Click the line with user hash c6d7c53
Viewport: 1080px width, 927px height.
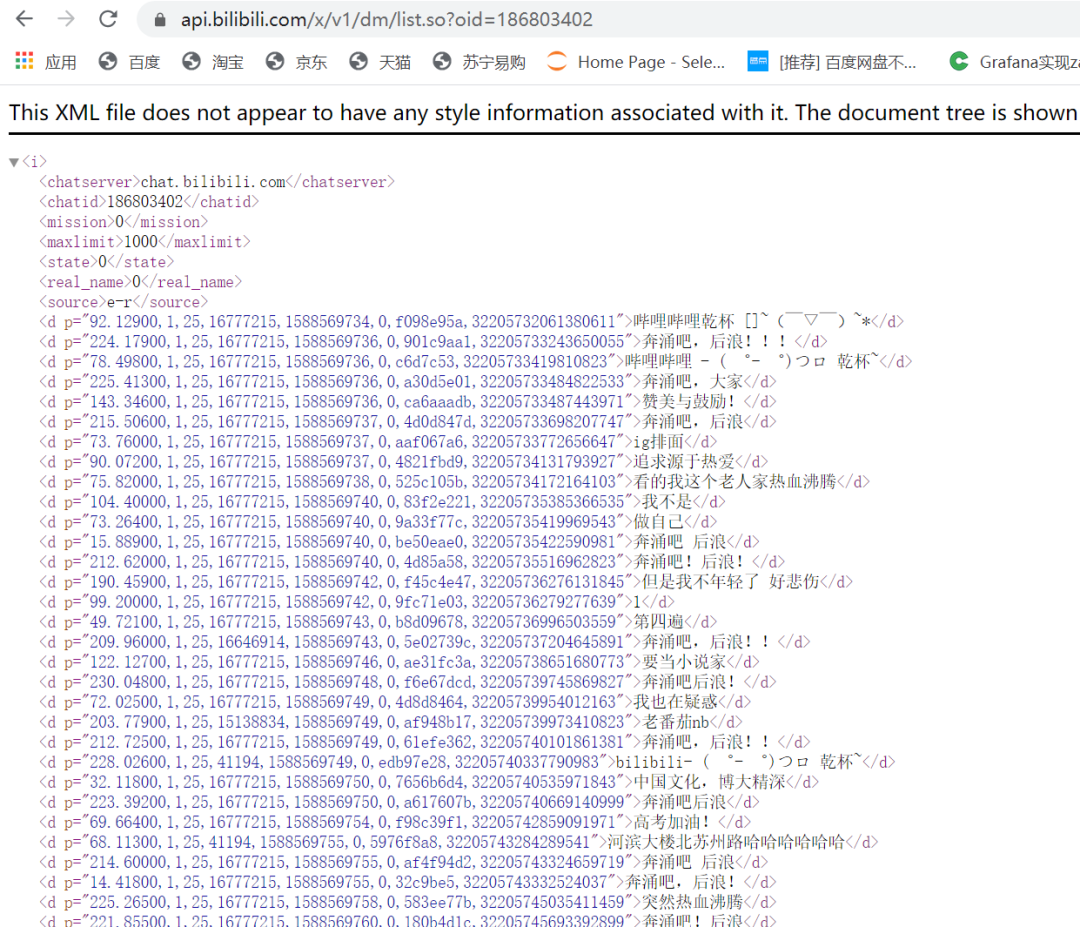tap(476, 362)
